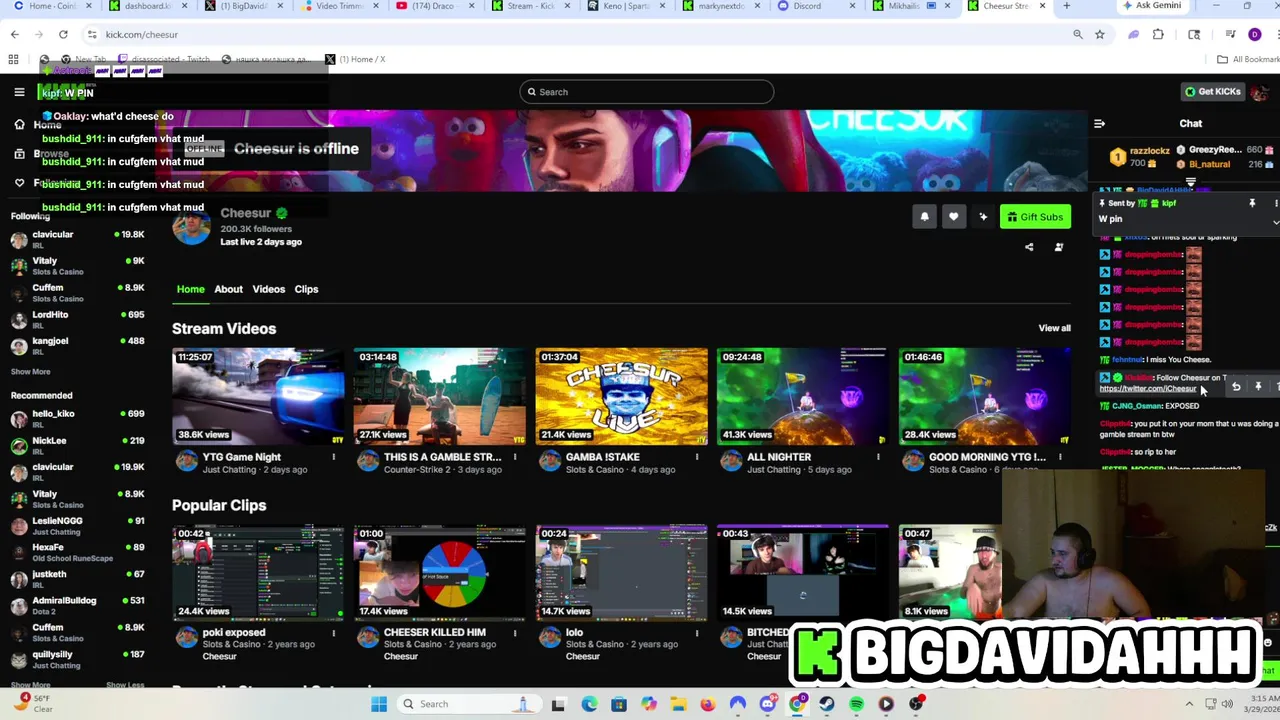Open Steam from the taskbar
This screenshot has height=720, width=1280.
(x=827, y=704)
